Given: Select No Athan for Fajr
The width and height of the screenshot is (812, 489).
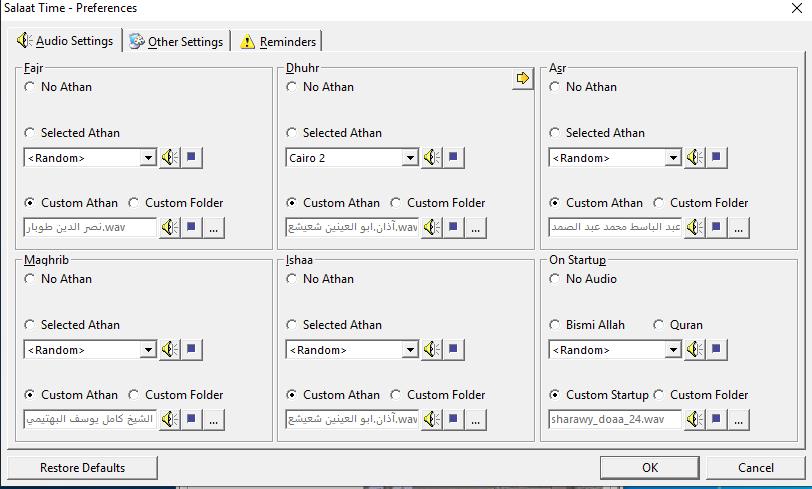Looking at the screenshot, I should [30, 87].
